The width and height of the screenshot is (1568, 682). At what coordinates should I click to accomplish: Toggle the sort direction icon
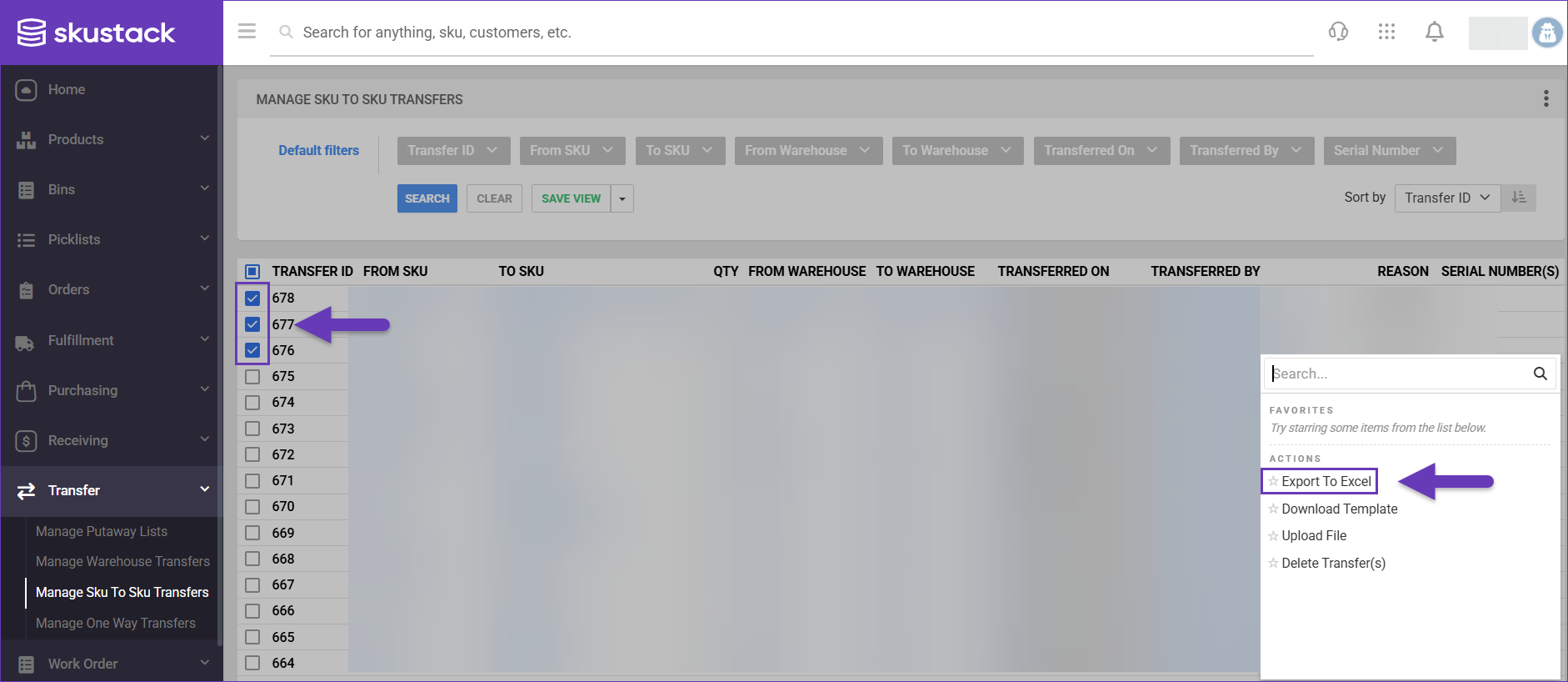(x=1519, y=198)
